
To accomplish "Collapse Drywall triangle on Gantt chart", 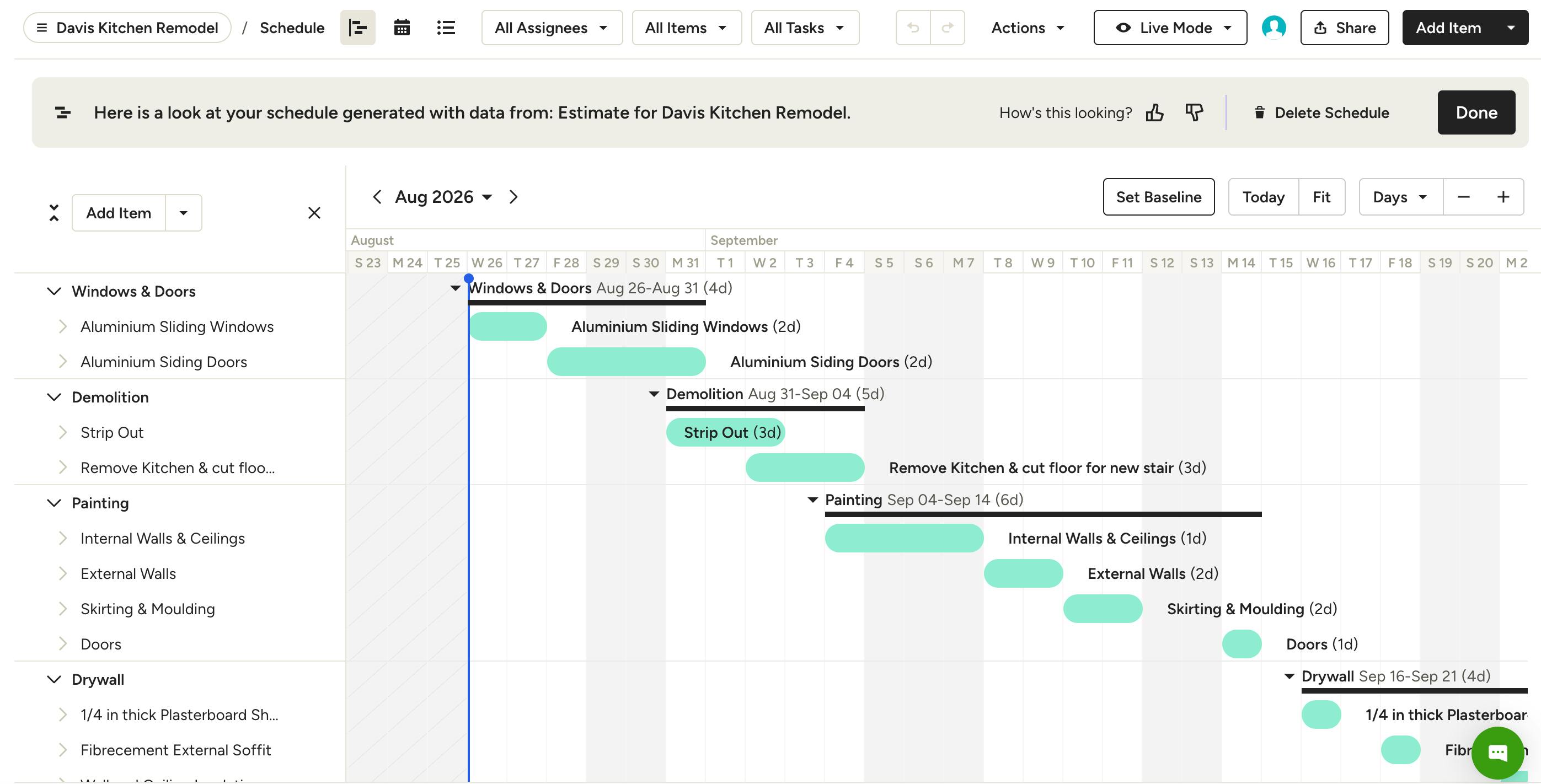I will coord(1289,676).
